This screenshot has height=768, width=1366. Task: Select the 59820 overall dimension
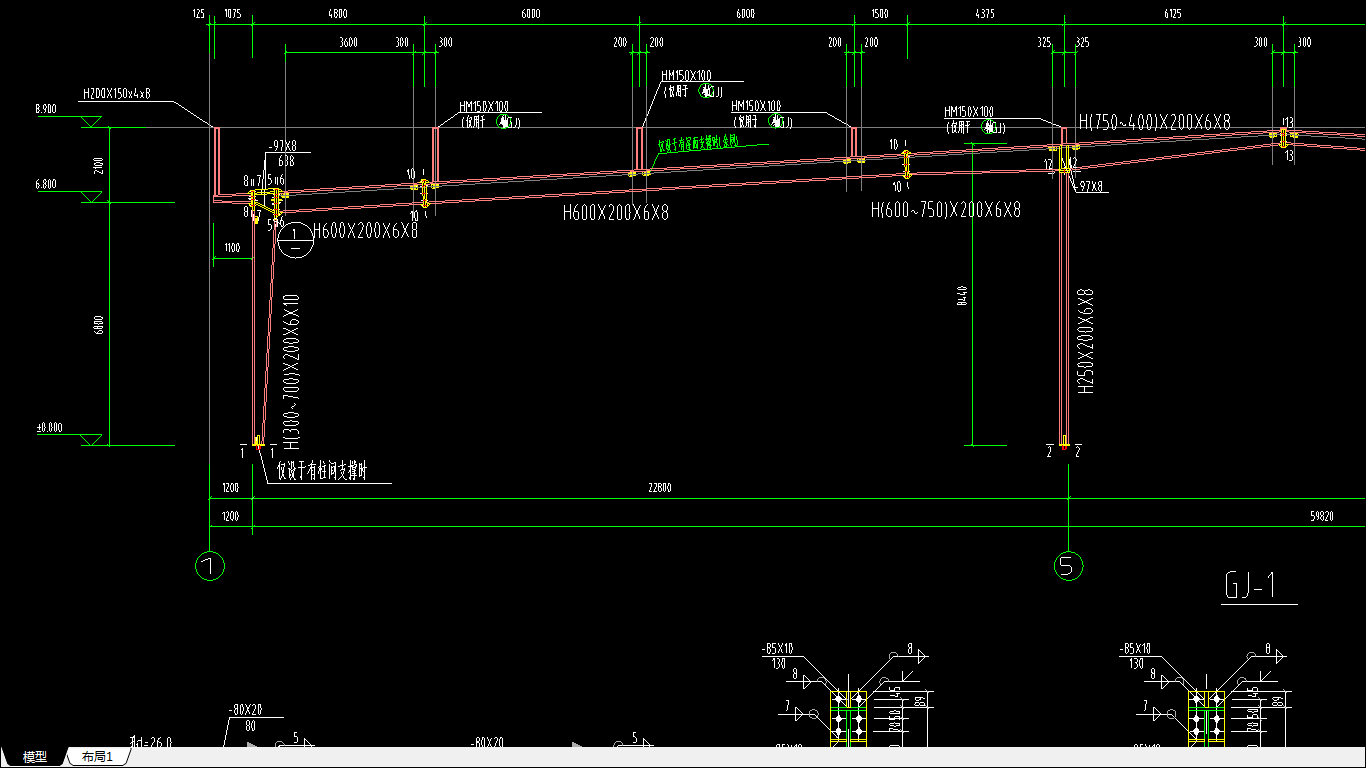[1321, 516]
